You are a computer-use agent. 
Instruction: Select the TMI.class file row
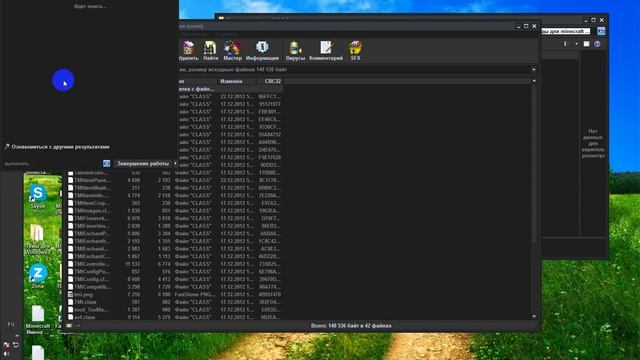click(175, 302)
